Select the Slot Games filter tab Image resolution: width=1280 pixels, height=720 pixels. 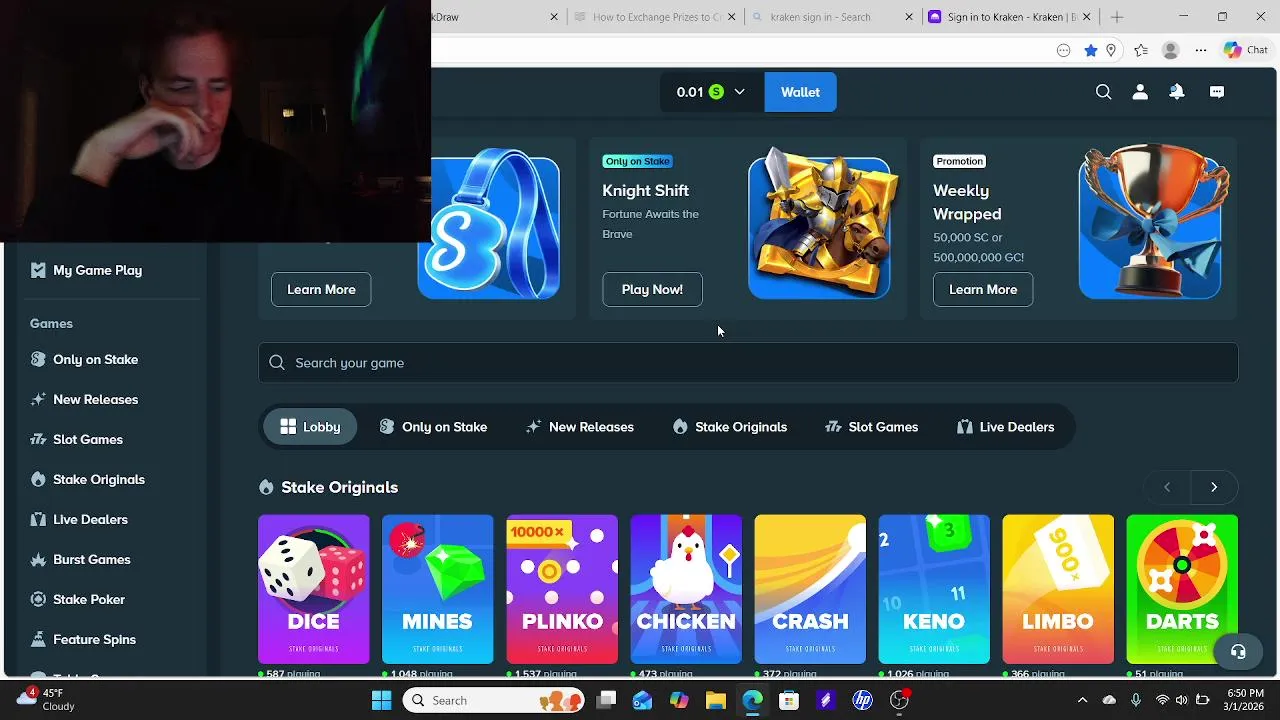coord(871,427)
